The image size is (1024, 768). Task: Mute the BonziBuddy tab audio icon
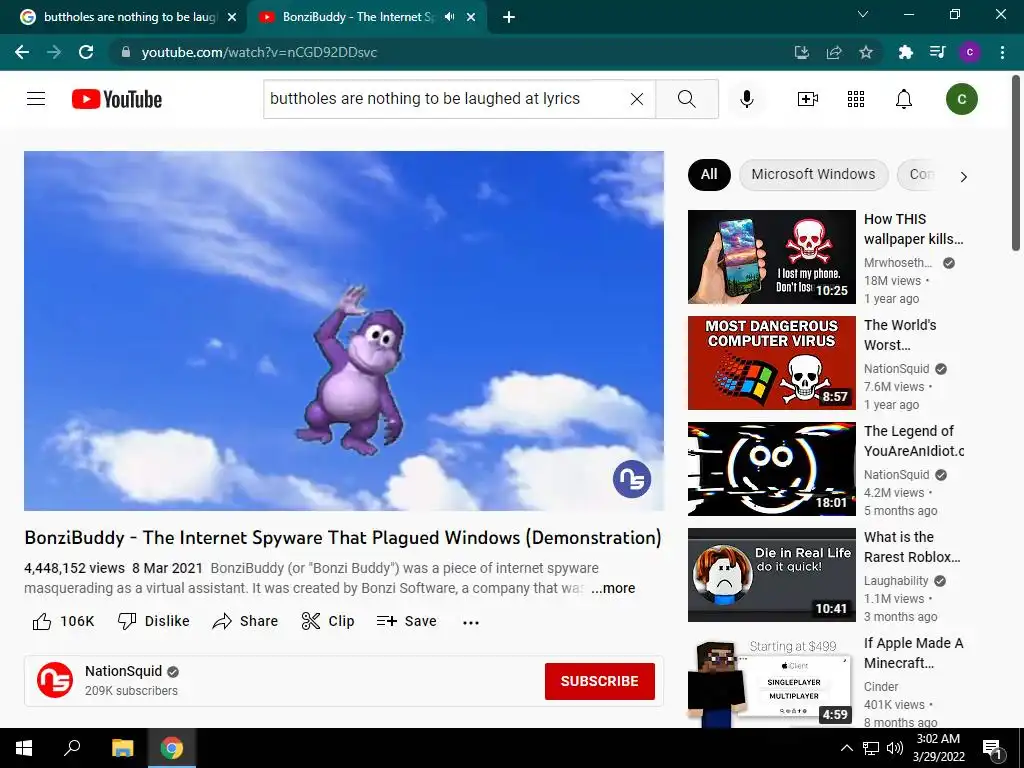tap(449, 17)
